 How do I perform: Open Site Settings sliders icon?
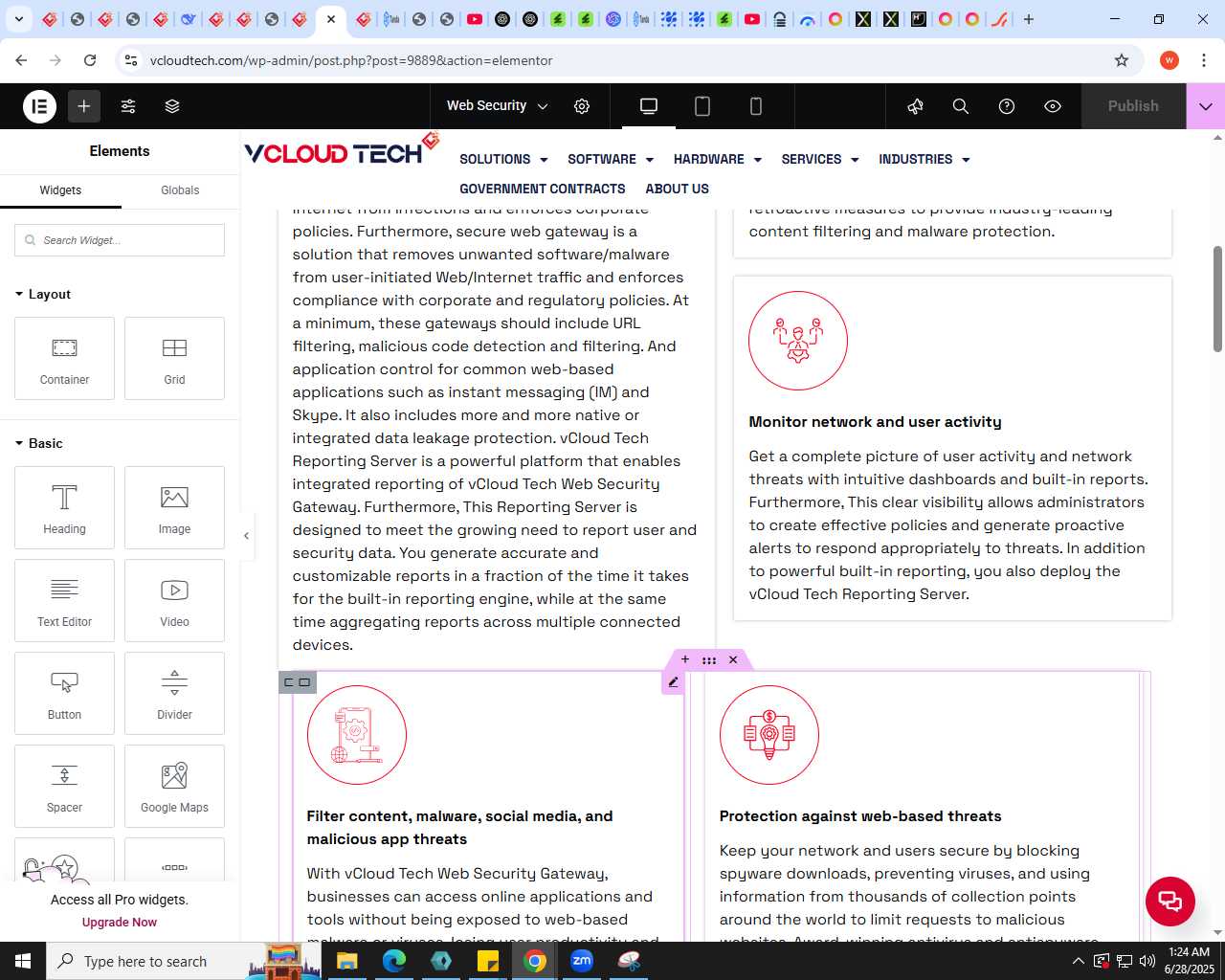(128, 106)
